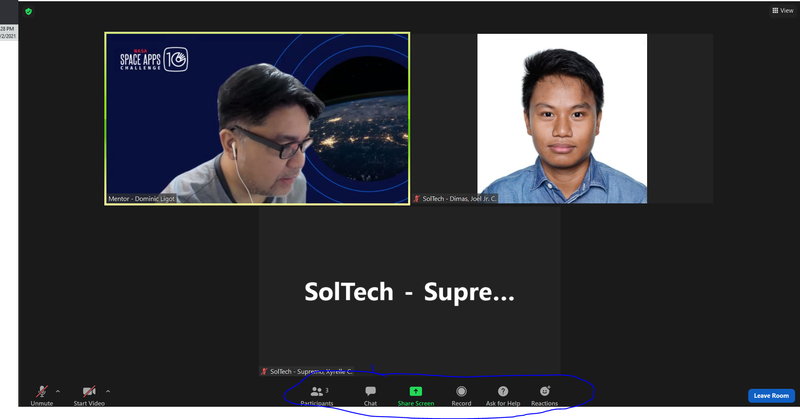Screen dimensions: 800x419
Task: Start the video camera
Action: [89, 395]
